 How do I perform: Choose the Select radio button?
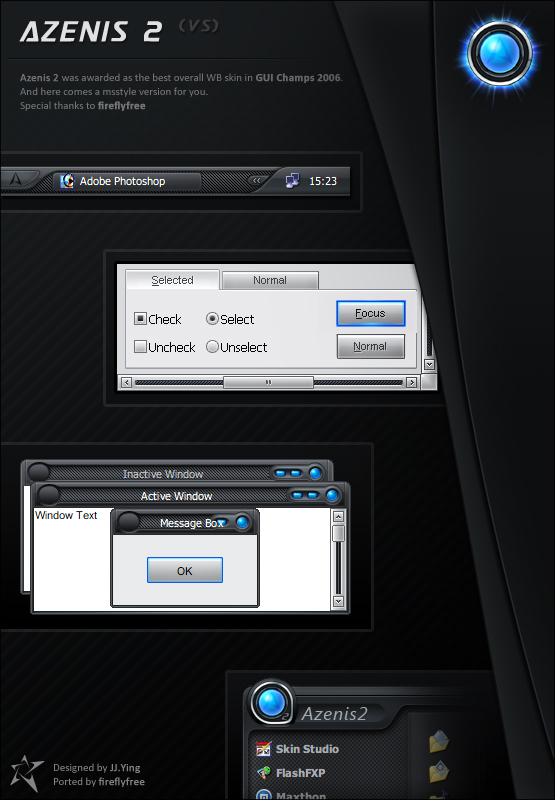[x=212, y=319]
